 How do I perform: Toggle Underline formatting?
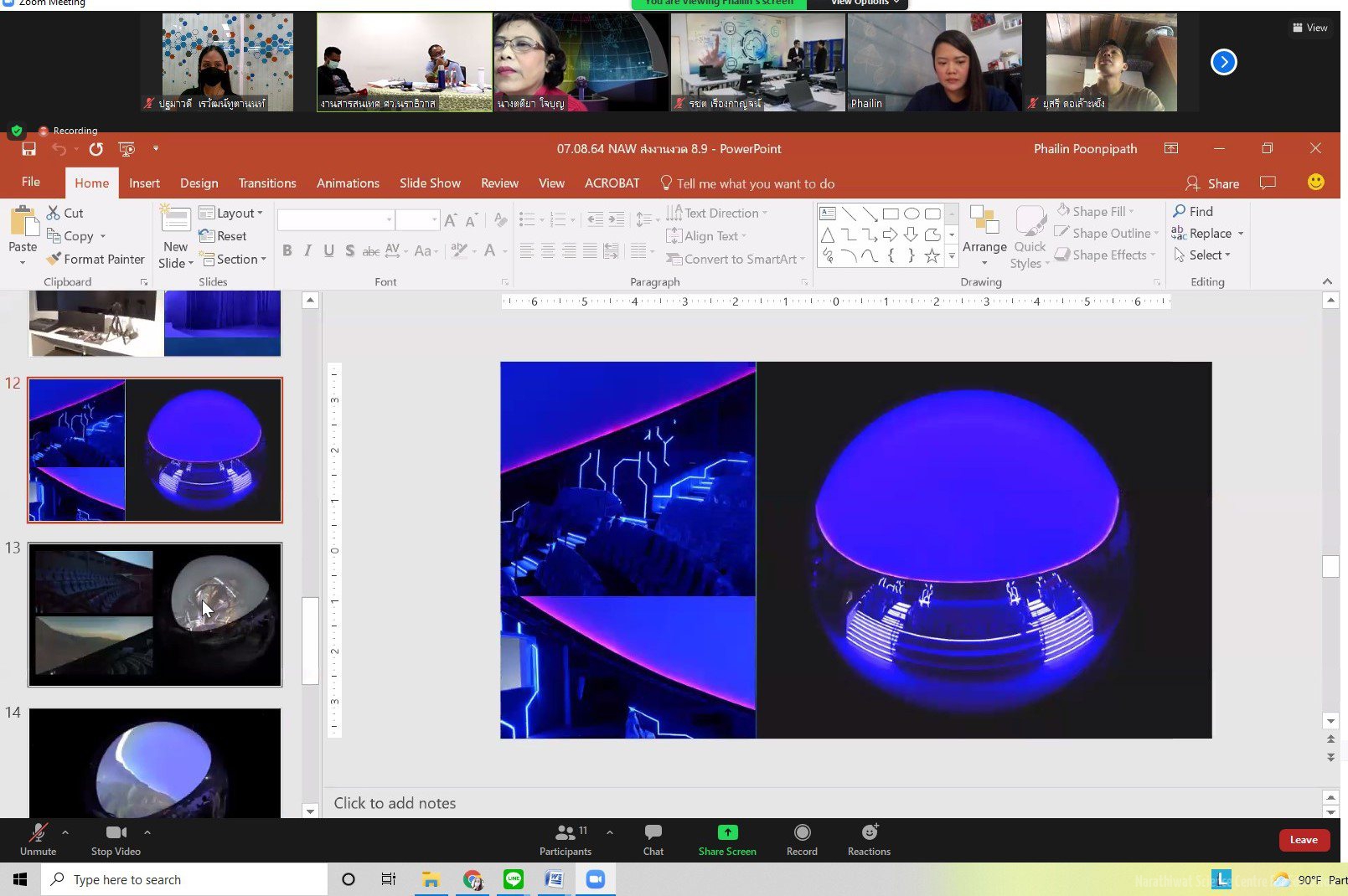(x=328, y=250)
